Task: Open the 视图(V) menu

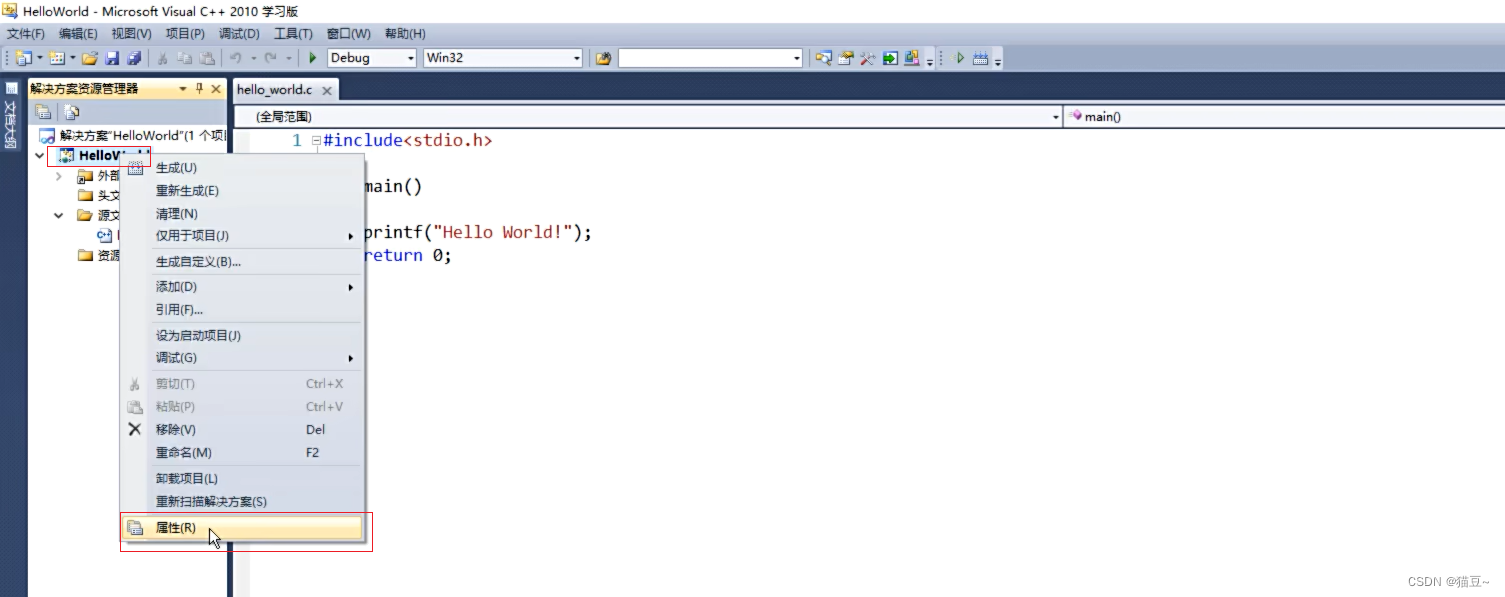Action: tap(131, 34)
